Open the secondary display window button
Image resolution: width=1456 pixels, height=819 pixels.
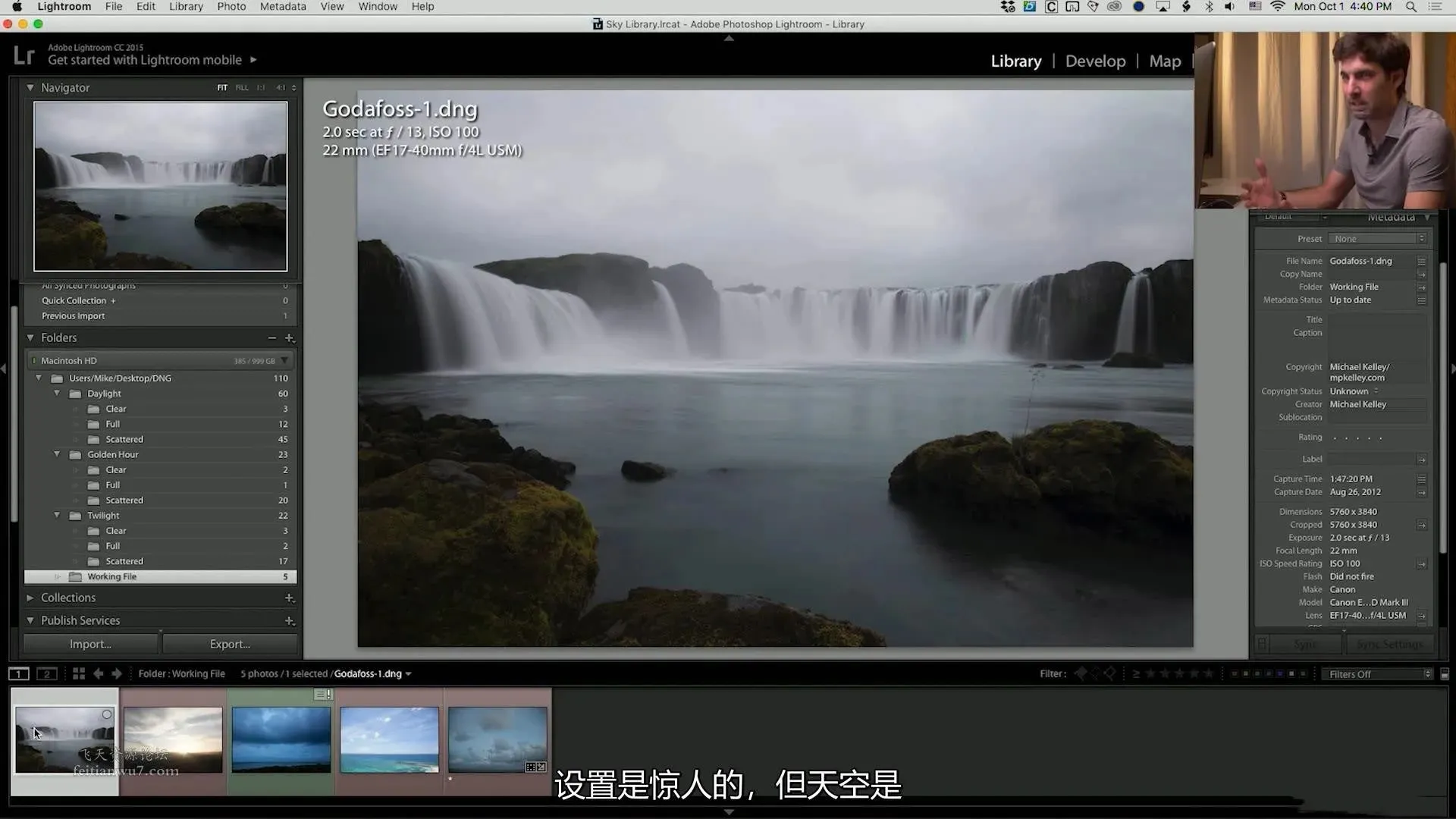[47, 673]
